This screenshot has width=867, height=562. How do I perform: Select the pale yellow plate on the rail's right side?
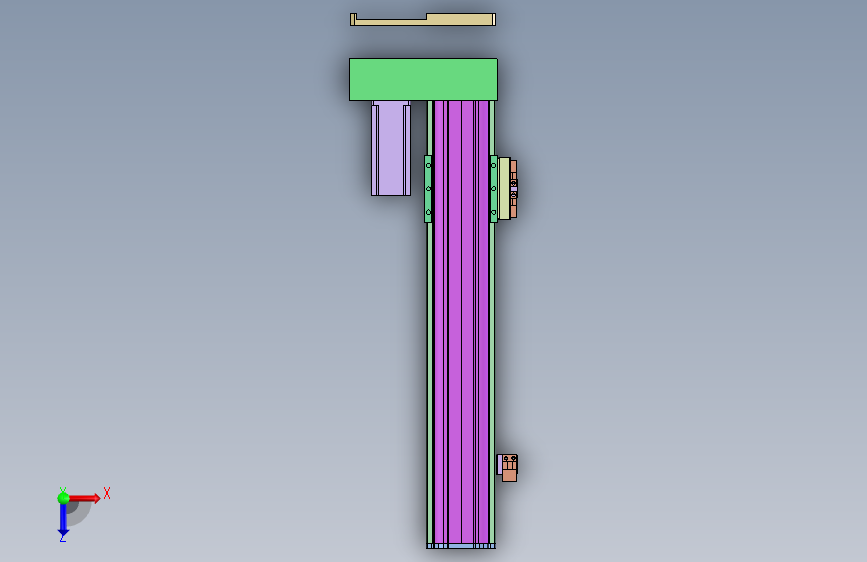pos(504,189)
